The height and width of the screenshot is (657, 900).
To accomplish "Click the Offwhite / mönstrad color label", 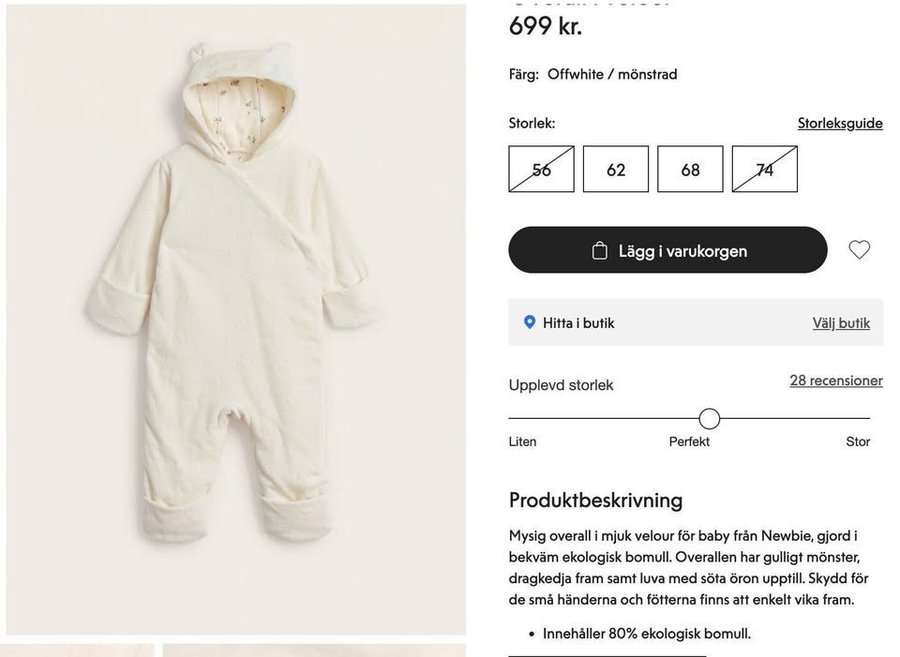I will point(612,74).
